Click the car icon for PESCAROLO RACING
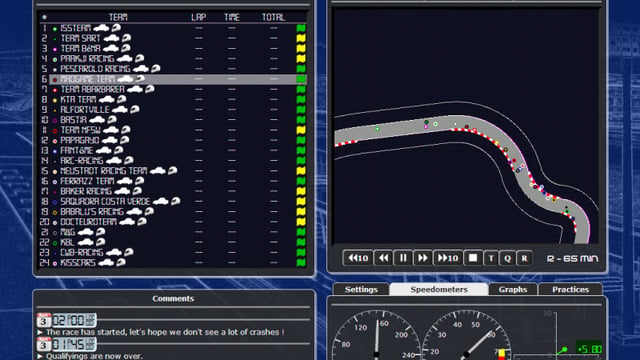The height and width of the screenshot is (360, 640). tap(140, 69)
